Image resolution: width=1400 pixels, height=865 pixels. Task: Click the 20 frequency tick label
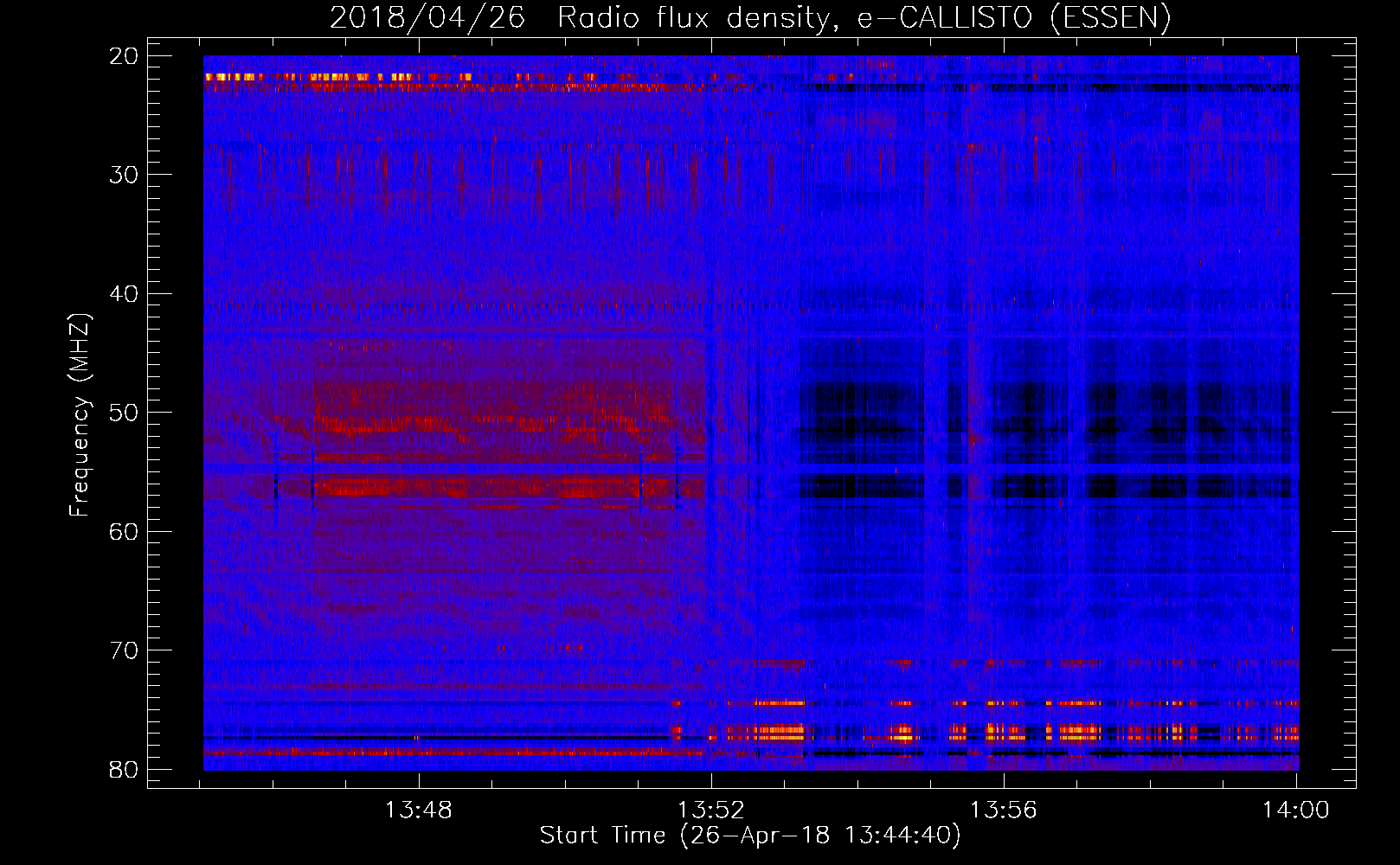[124, 56]
